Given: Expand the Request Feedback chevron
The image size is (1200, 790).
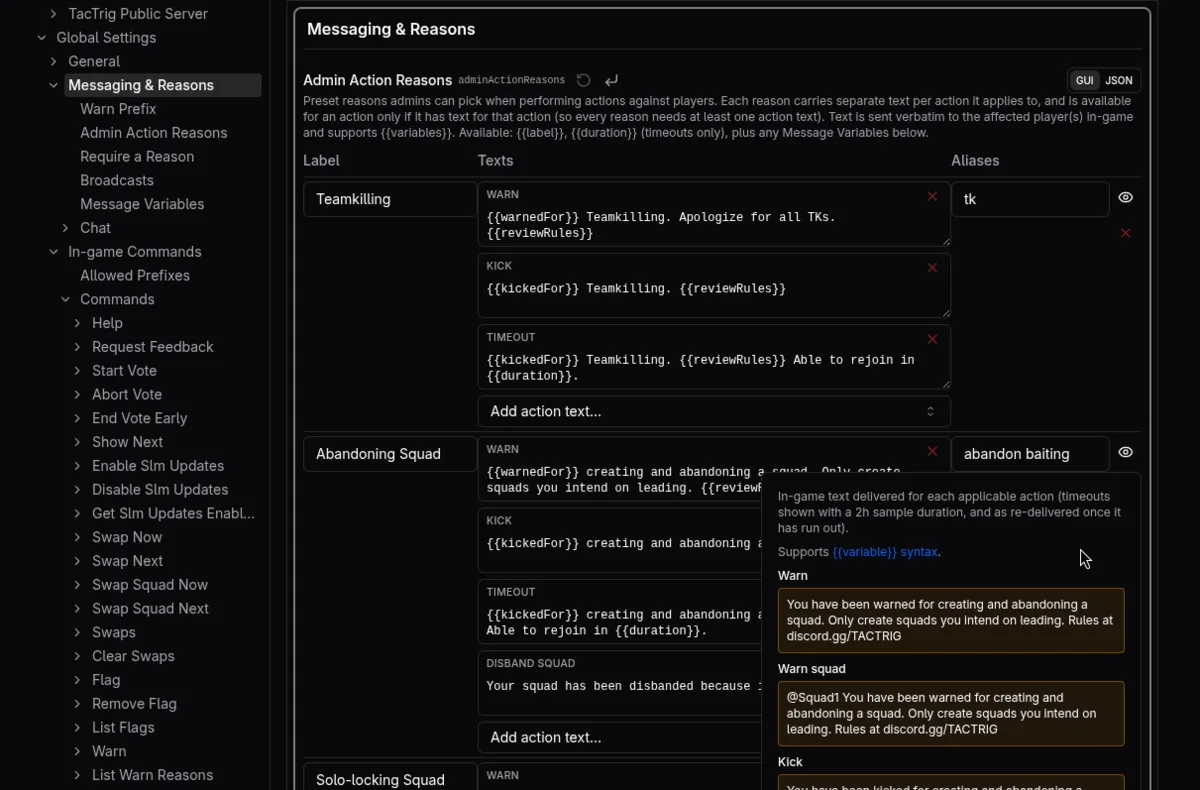Looking at the screenshot, I should pos(77,347).
